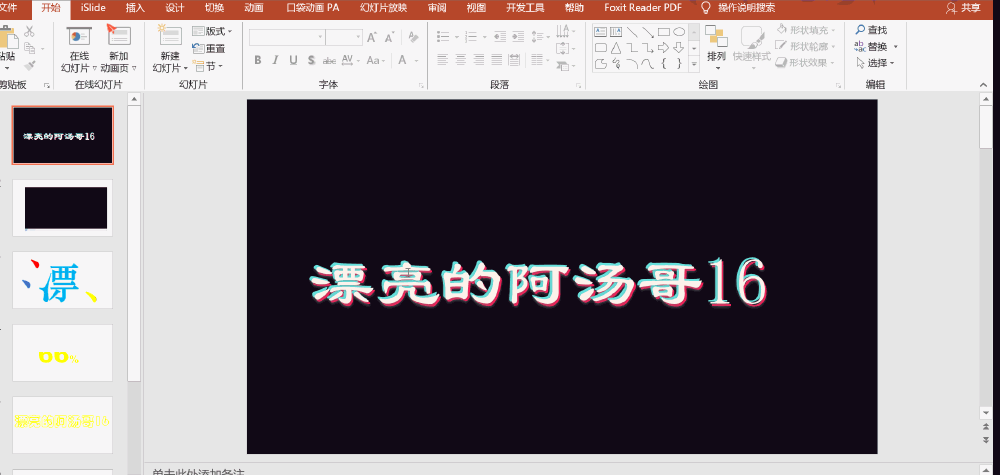
Task: Click the clear formatting eraser icon
Action: (413, 38)
